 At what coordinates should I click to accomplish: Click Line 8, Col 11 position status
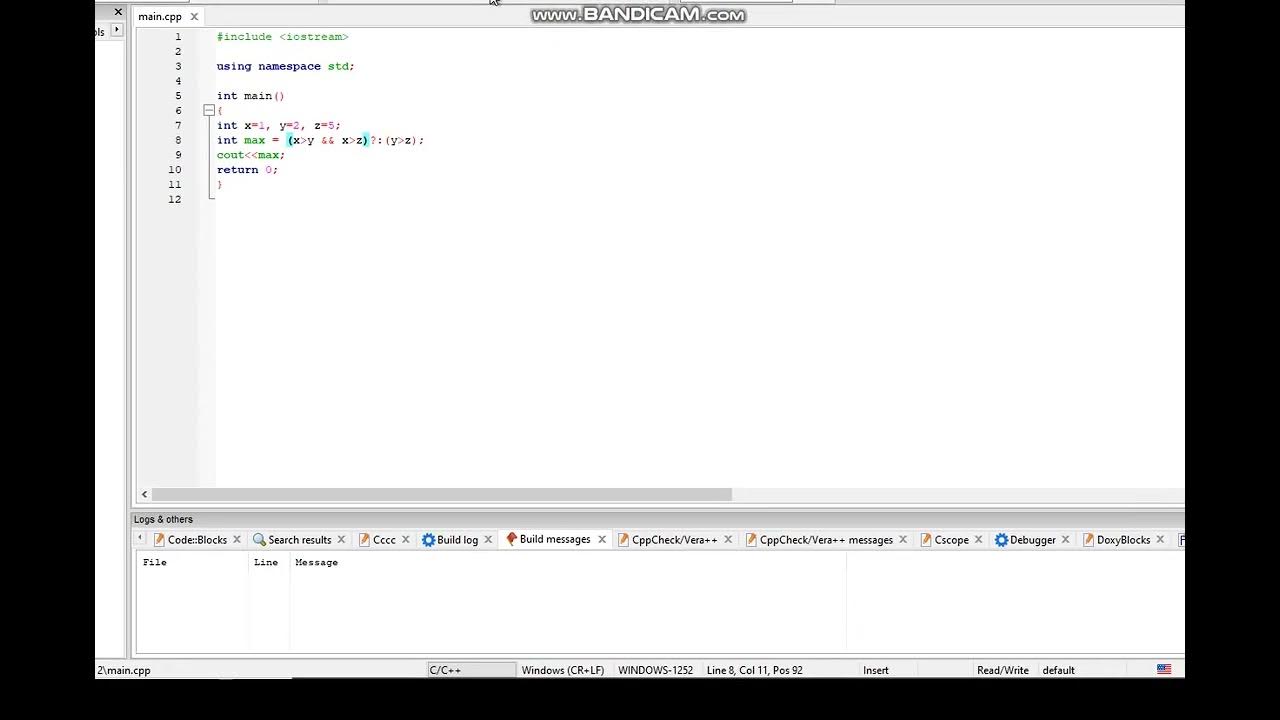click(x=754, y=670)
